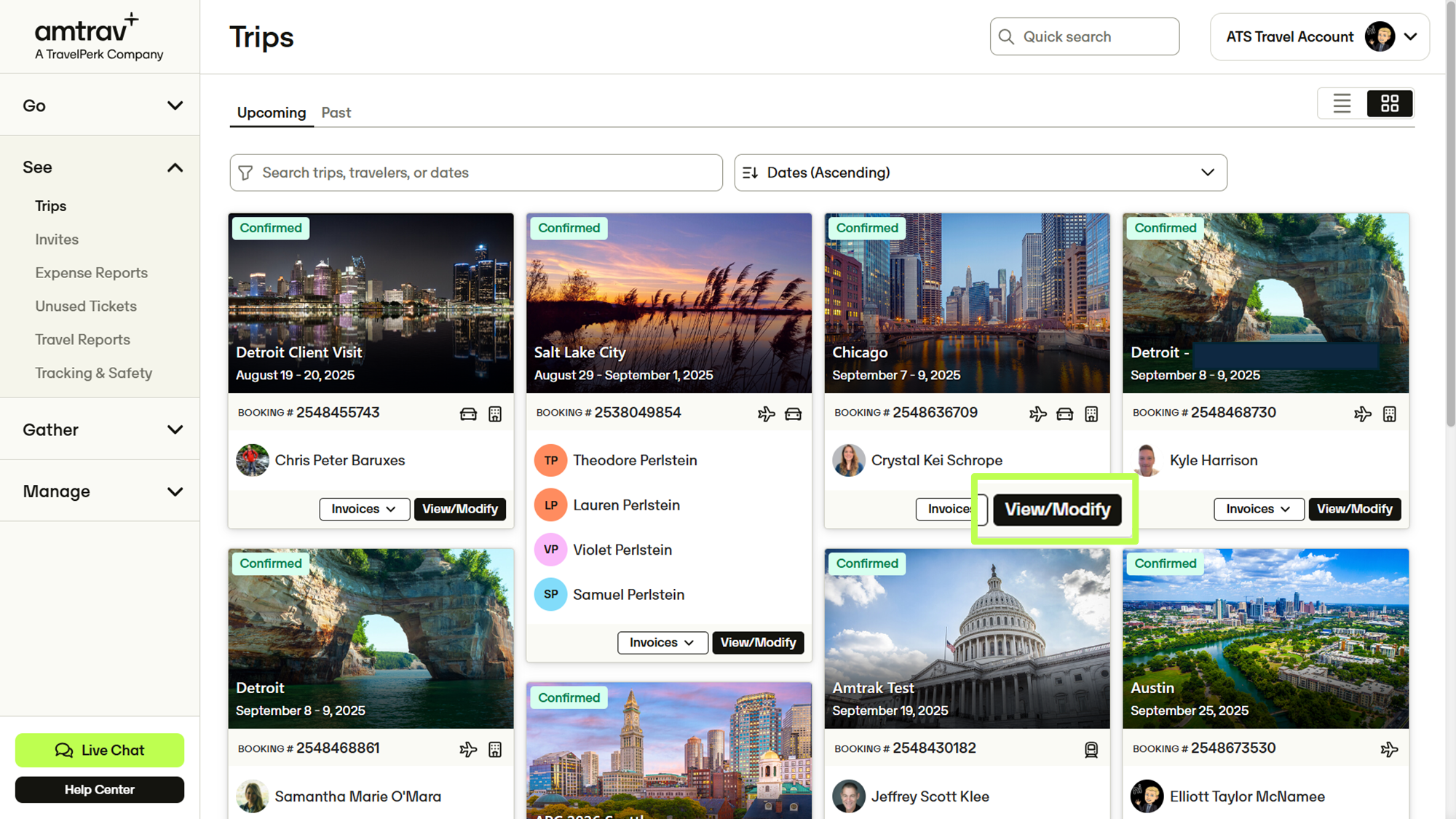The image size is (1456, 819).
Task: Click the car icon on Chicago booking 2548636709
Action: click(1064, 414)
